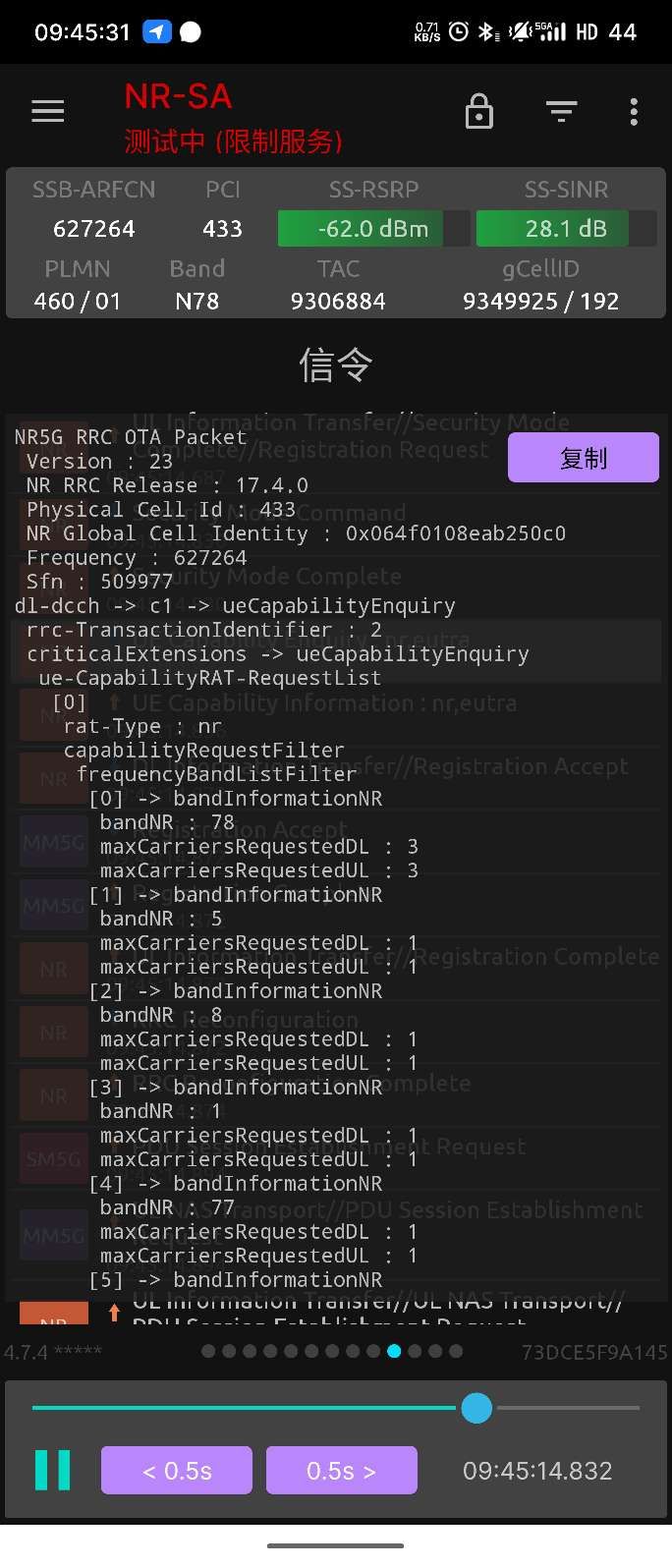
Task: Select the last page indicator dot
Action: (456, 1351)
